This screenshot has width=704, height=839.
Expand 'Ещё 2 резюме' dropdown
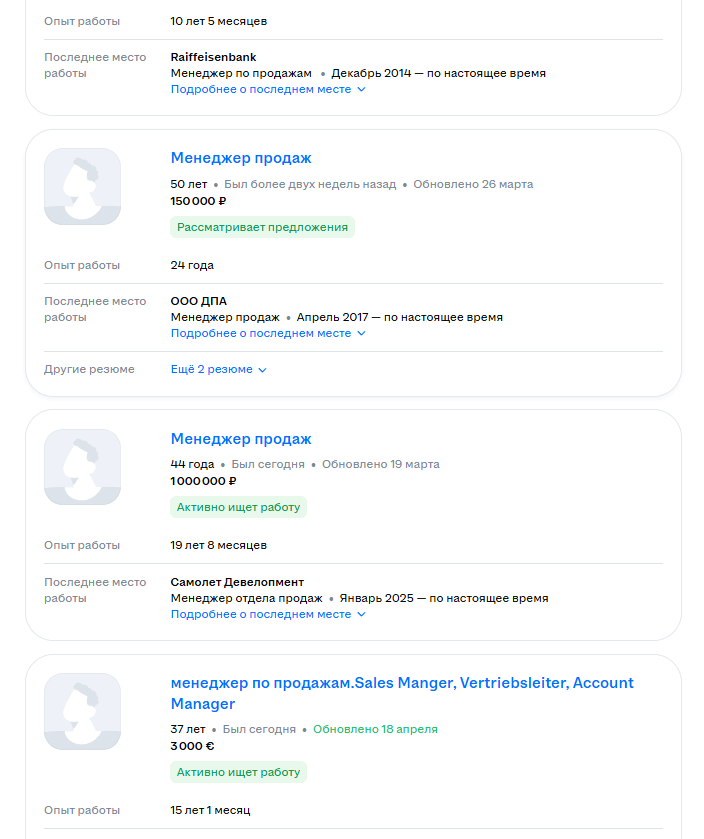(x=211, y=369)
